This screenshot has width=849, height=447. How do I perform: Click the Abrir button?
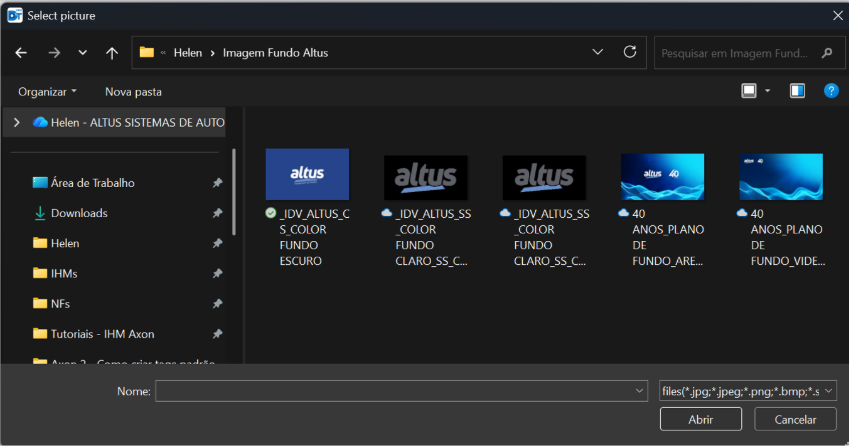point(701,419)
